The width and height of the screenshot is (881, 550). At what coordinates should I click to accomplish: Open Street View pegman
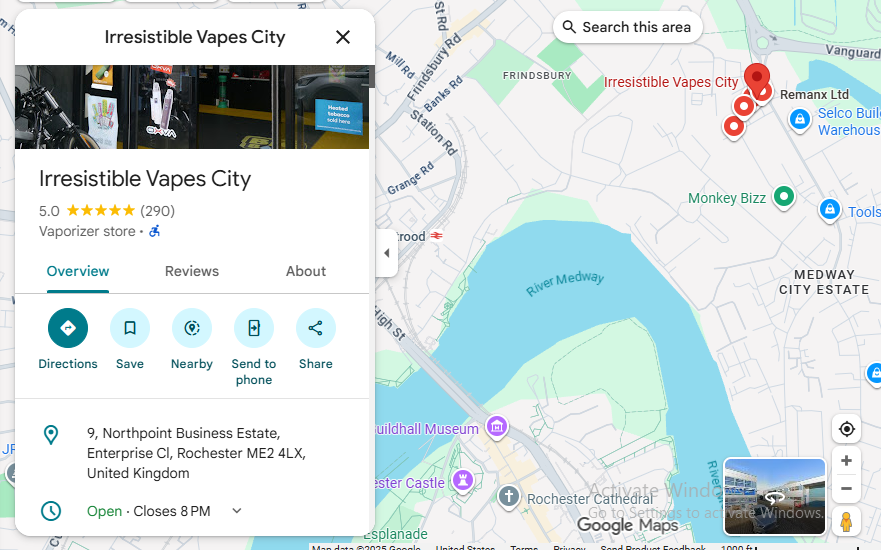846,522
